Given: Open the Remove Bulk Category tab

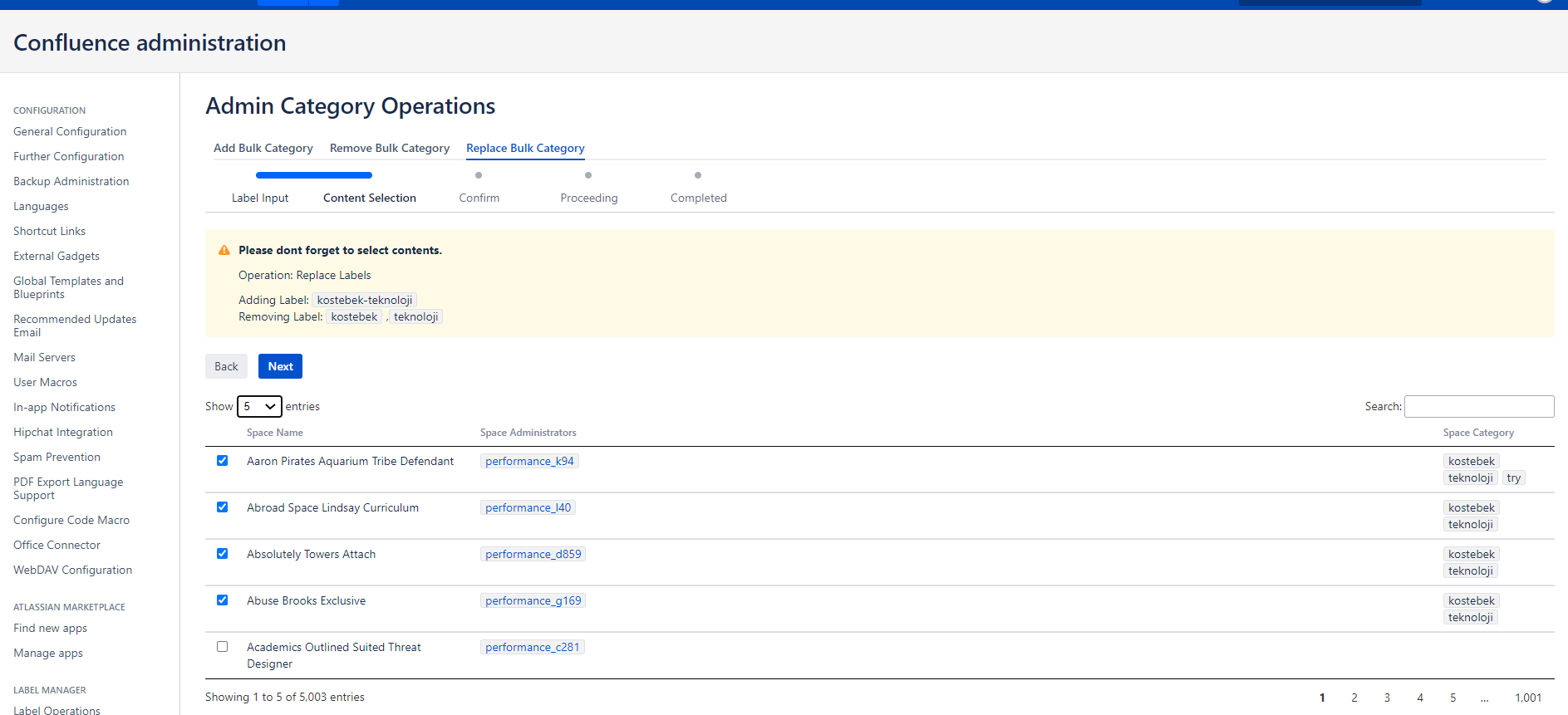Looking at the screenshot, I should click(x=390, y=148).
